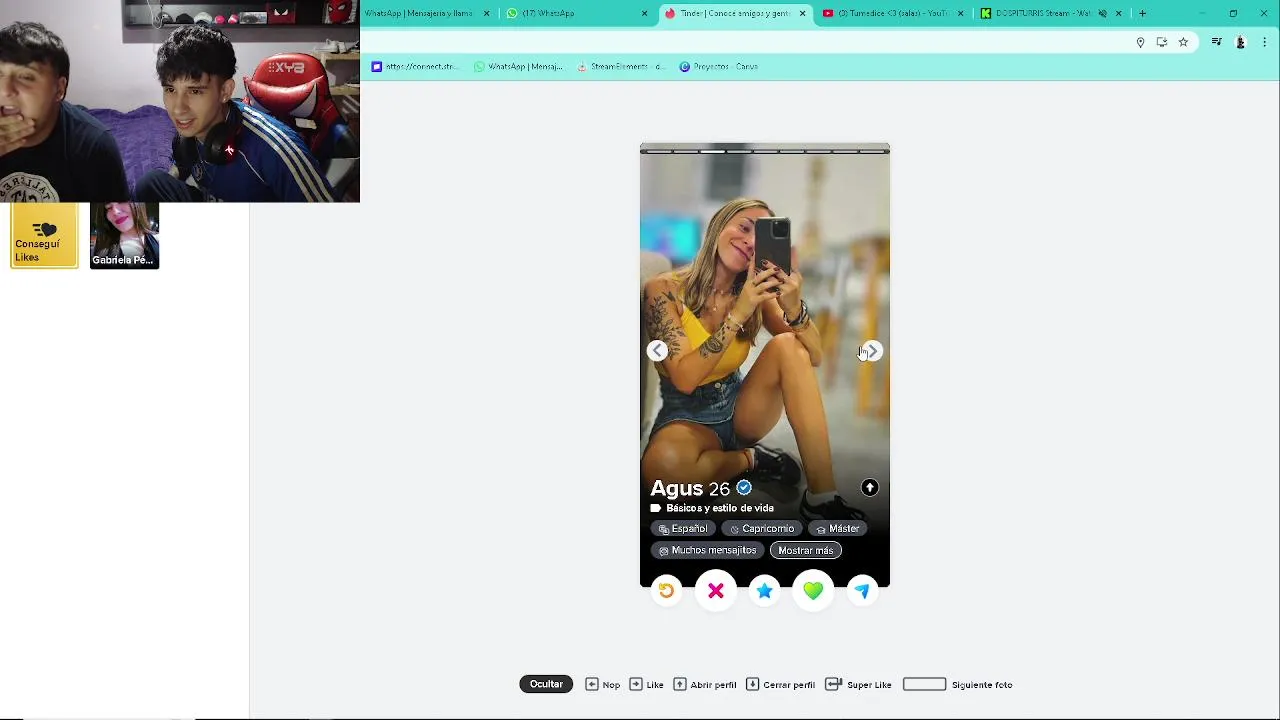Close the YouTube Tumedice tab

pos(961,13)
